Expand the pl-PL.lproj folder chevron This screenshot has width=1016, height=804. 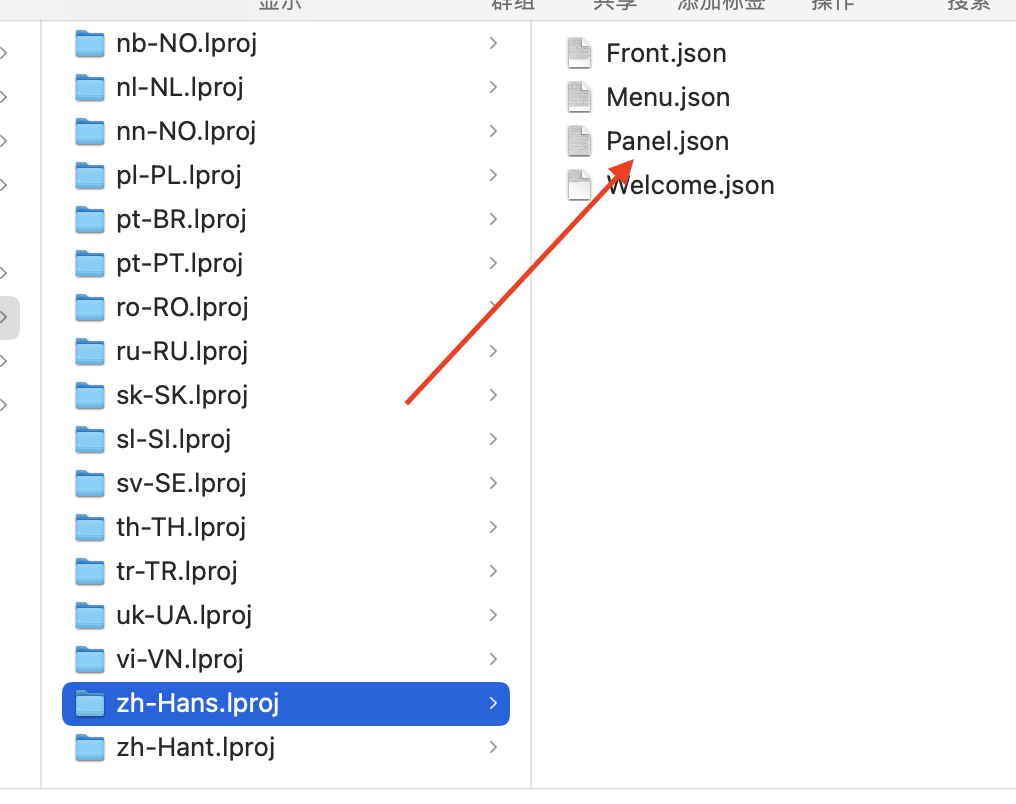(493, 175)
